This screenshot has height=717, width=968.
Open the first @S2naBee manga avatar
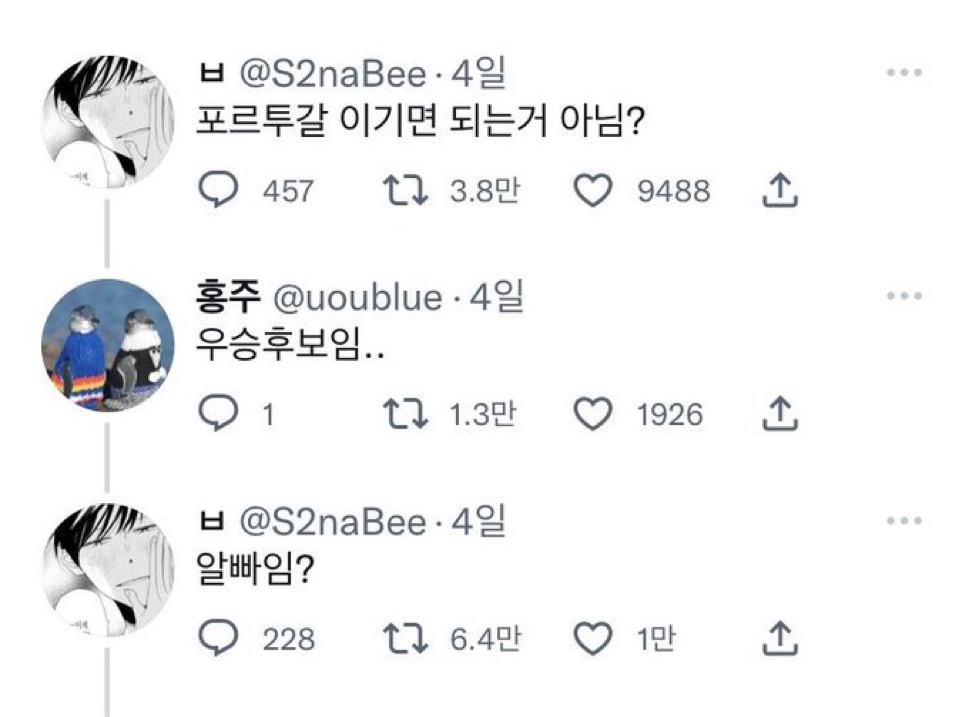click(x=108, y=122)
